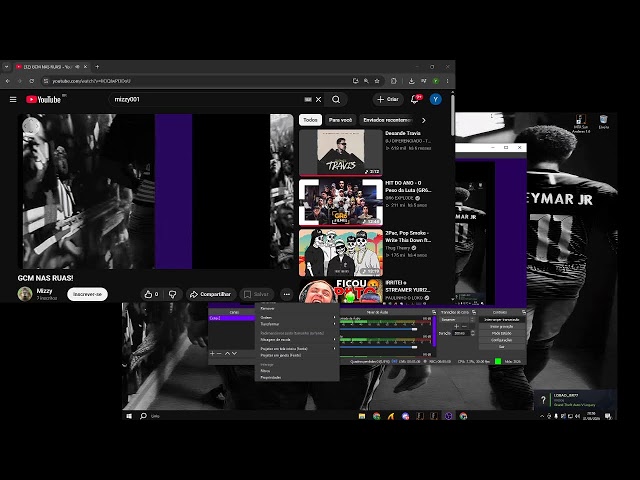Open the YouTube hamburger menu

click(13, 100)
